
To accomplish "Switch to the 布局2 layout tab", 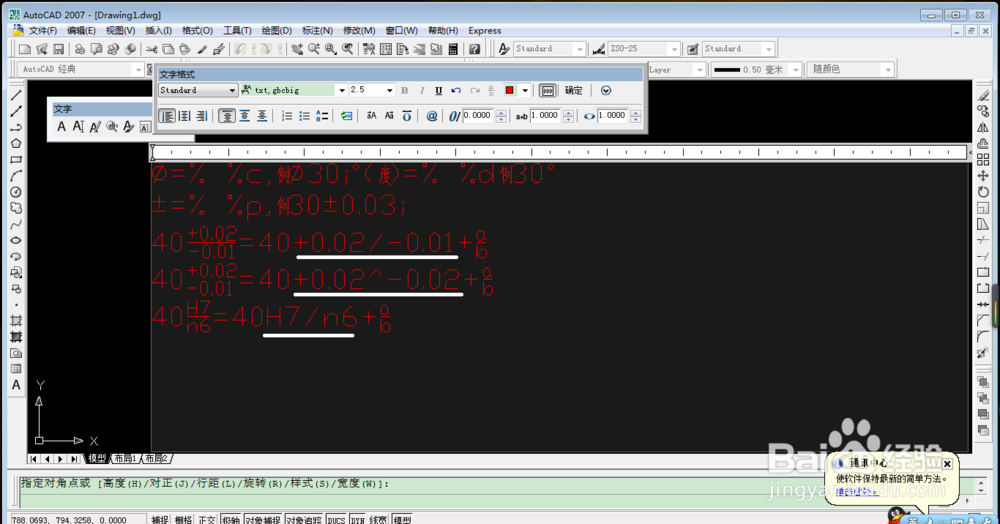I will coord(156,458).
